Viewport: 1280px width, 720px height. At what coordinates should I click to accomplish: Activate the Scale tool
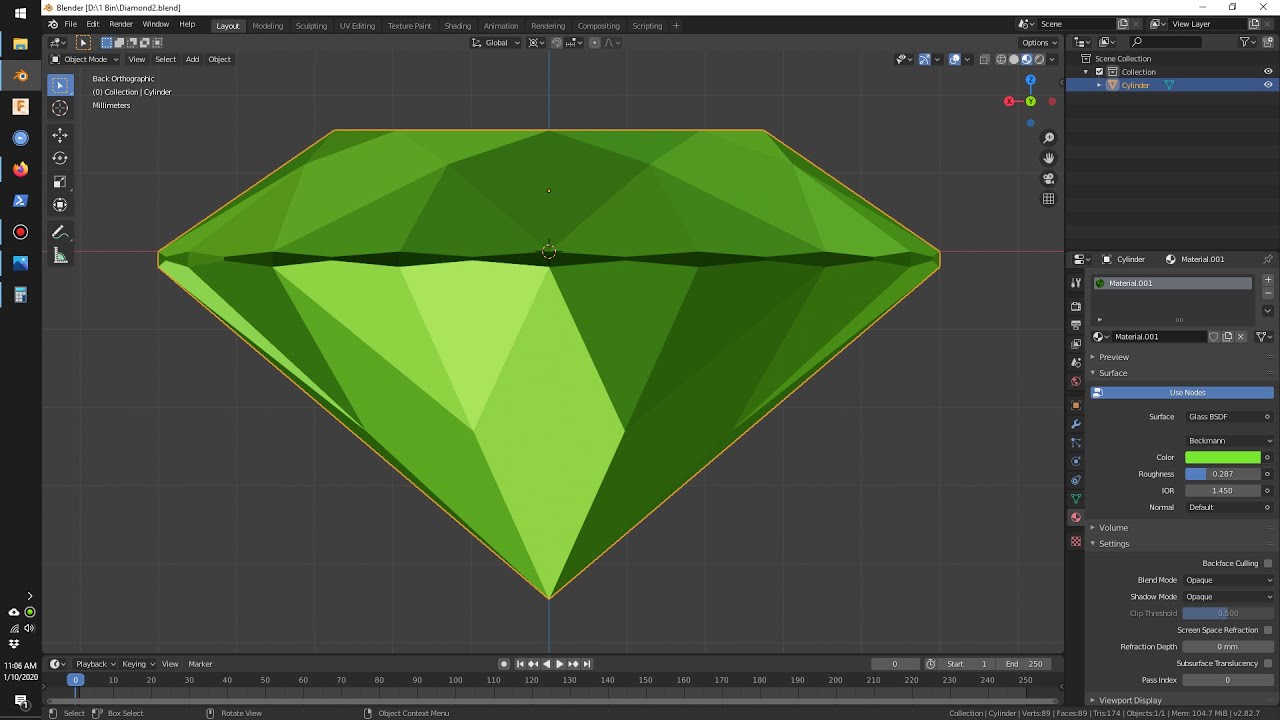tap(60, 181)
